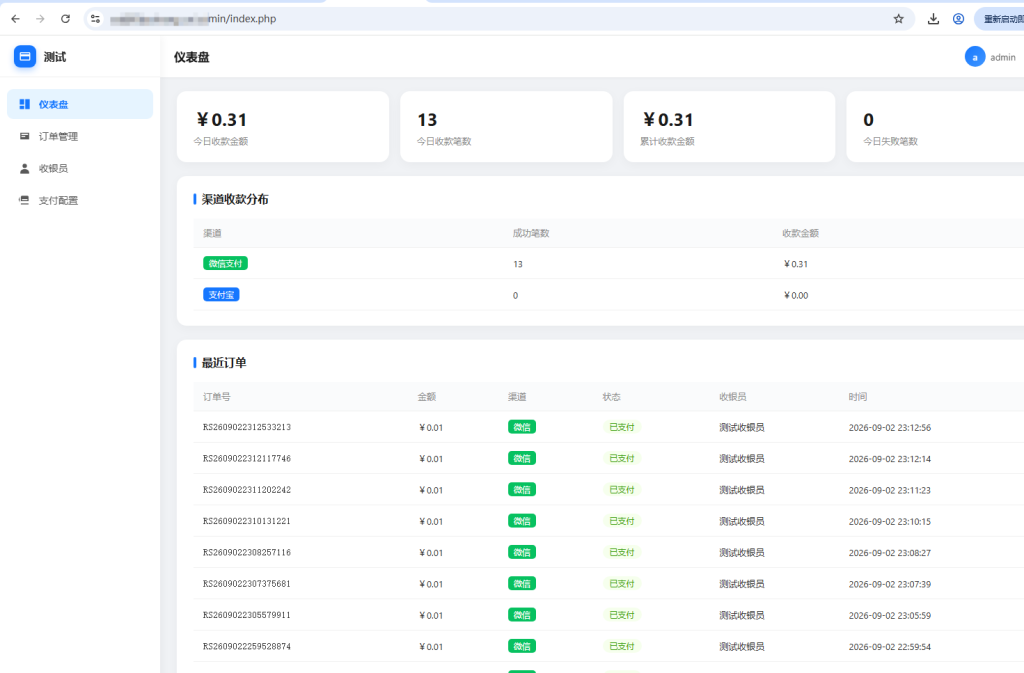Click the 今日收款金额 ¥0.31 card
This screenshot has width=1024, height=673.
click(x=283, y=127)
